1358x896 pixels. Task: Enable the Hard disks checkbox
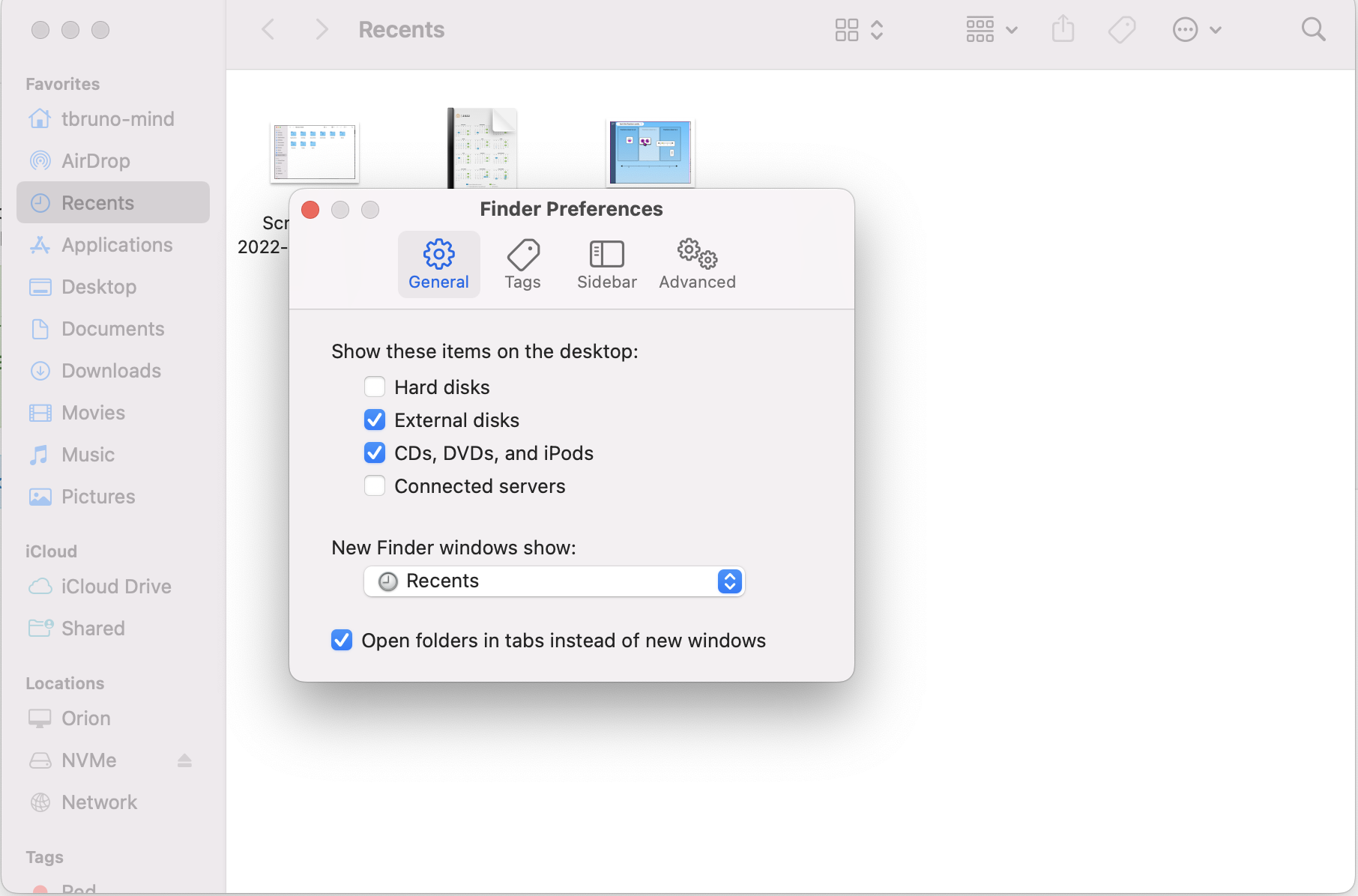pos(375,387)
